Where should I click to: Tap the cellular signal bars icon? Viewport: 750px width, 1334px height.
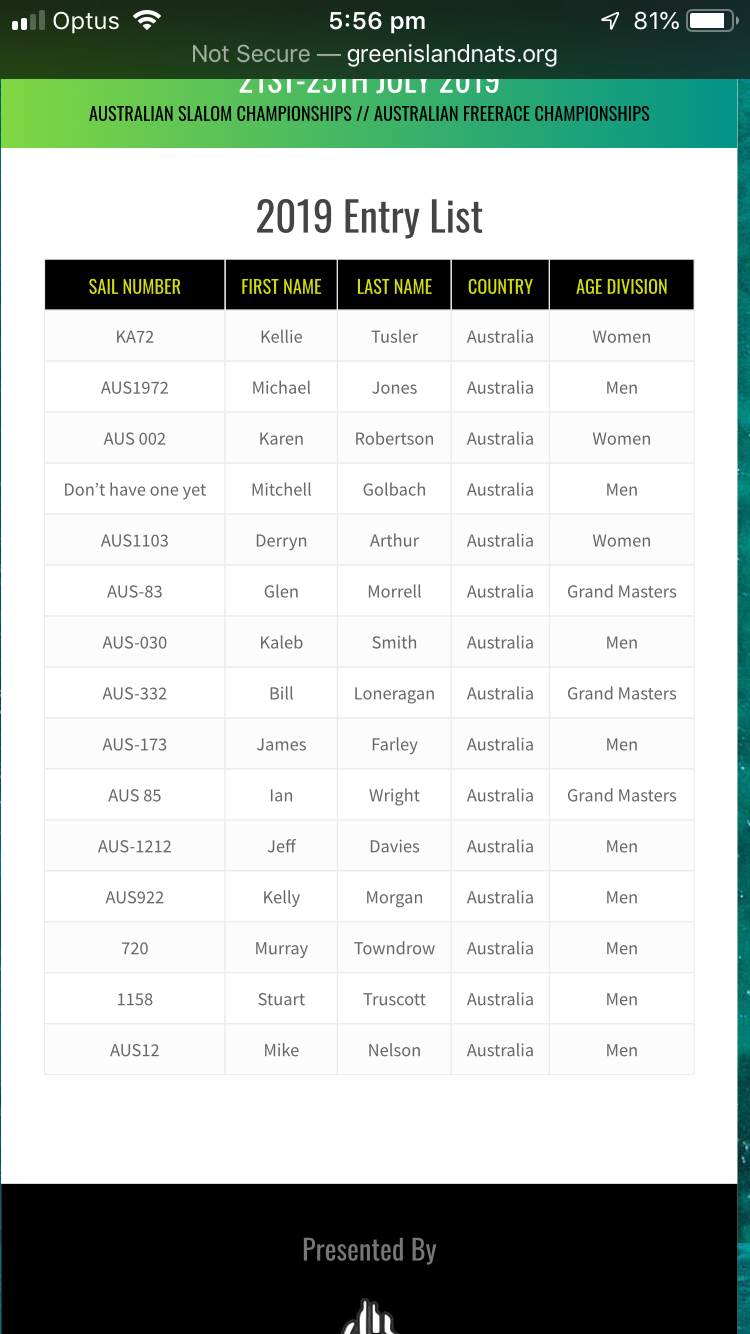27,22
